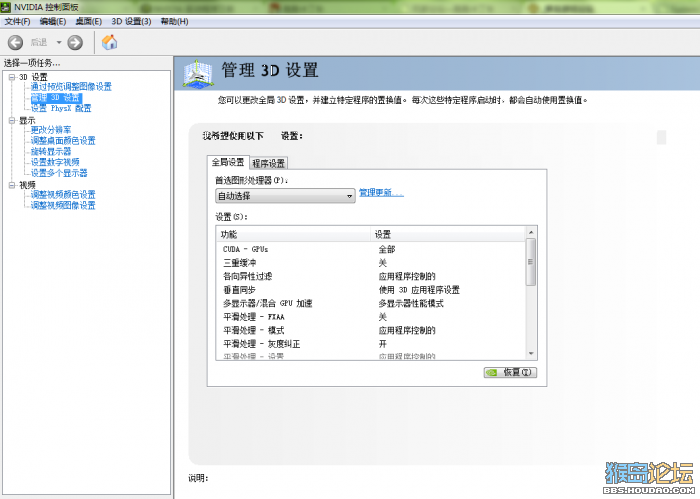
Task: Select 平滑处理 - 灰度纠正 row
Action: pyautogui.click(x=371, y=344)
